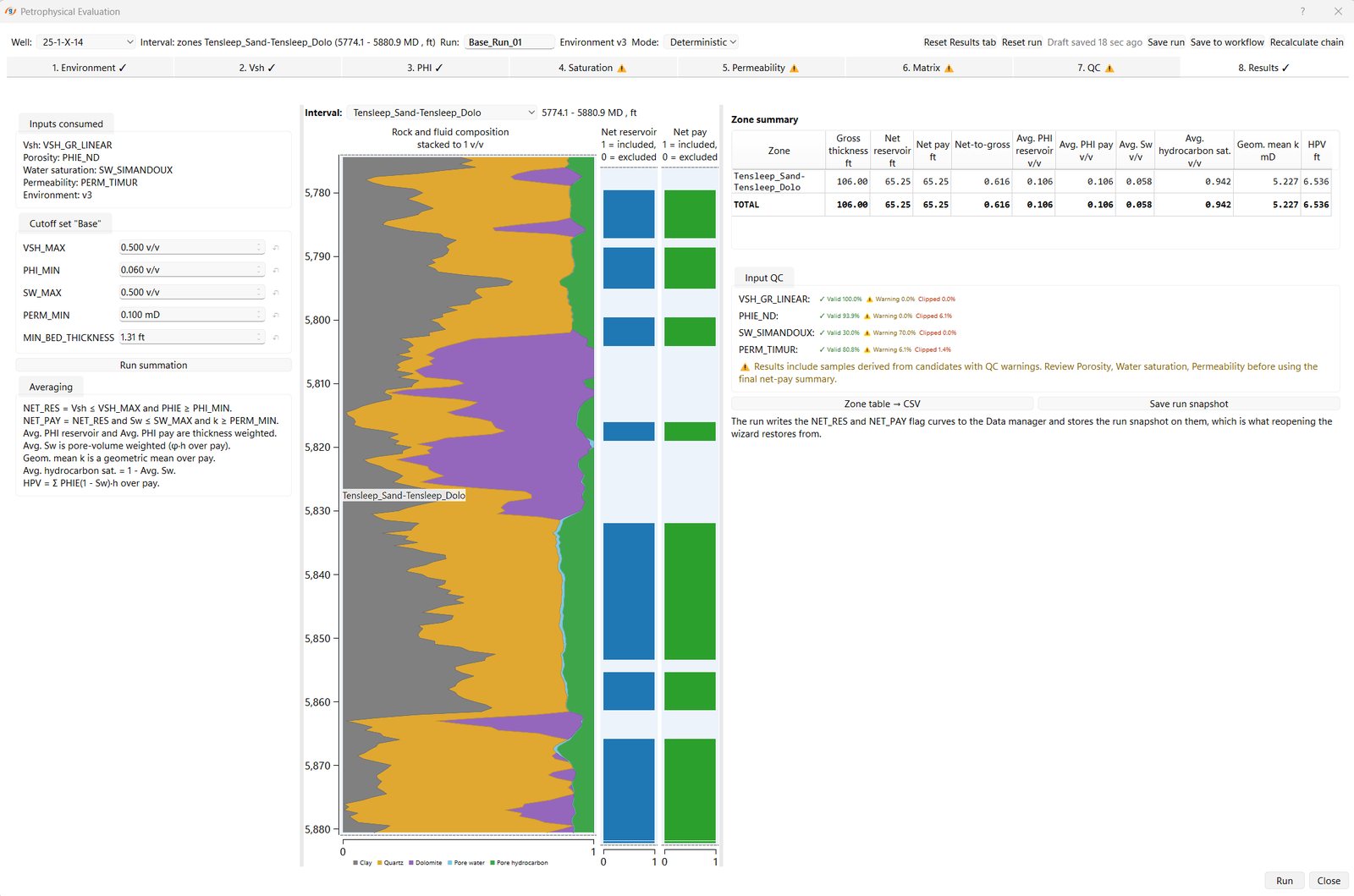
Task: Click the Pore water legend marker
Action: click(450, 863)
